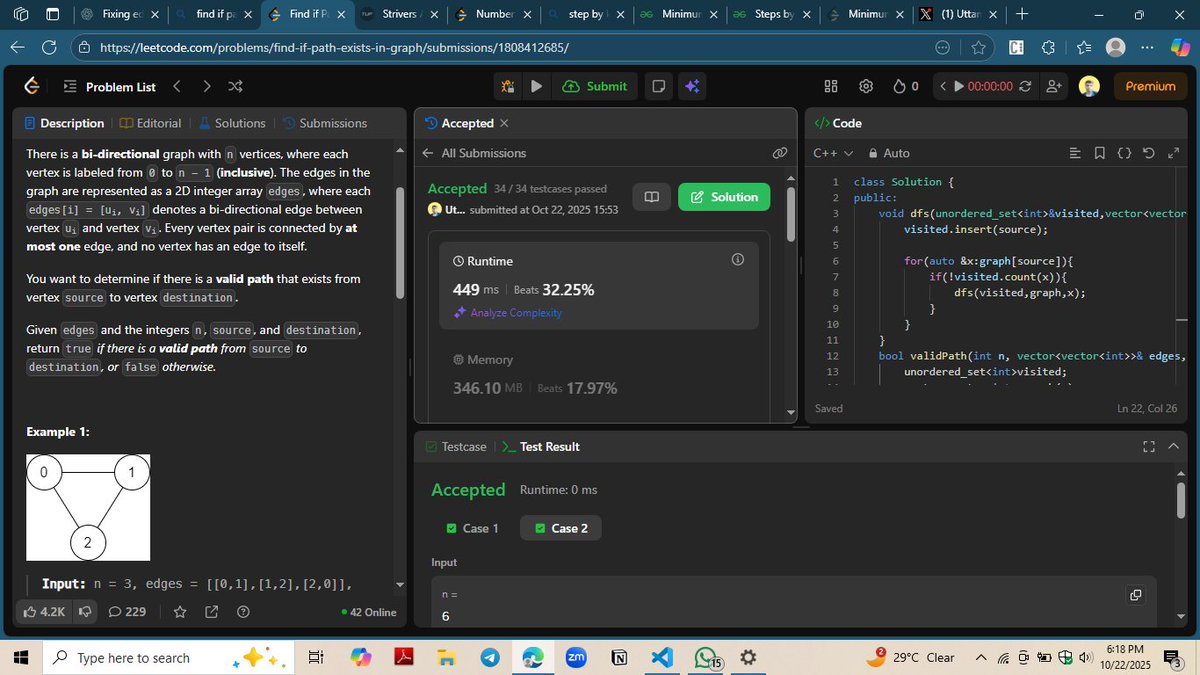Star the problem as favorite
This screenshot has width=1200, height=675.
pos(179,611)
